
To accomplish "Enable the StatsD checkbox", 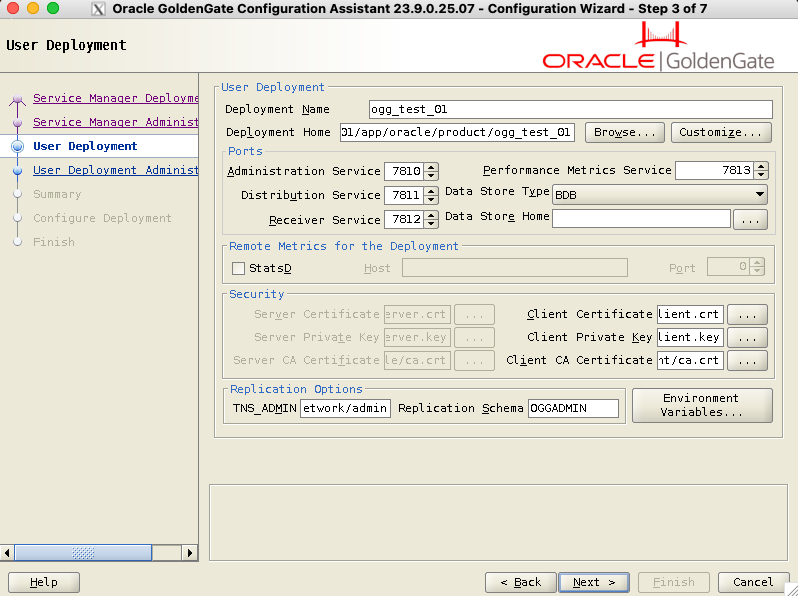I will 238,268.
